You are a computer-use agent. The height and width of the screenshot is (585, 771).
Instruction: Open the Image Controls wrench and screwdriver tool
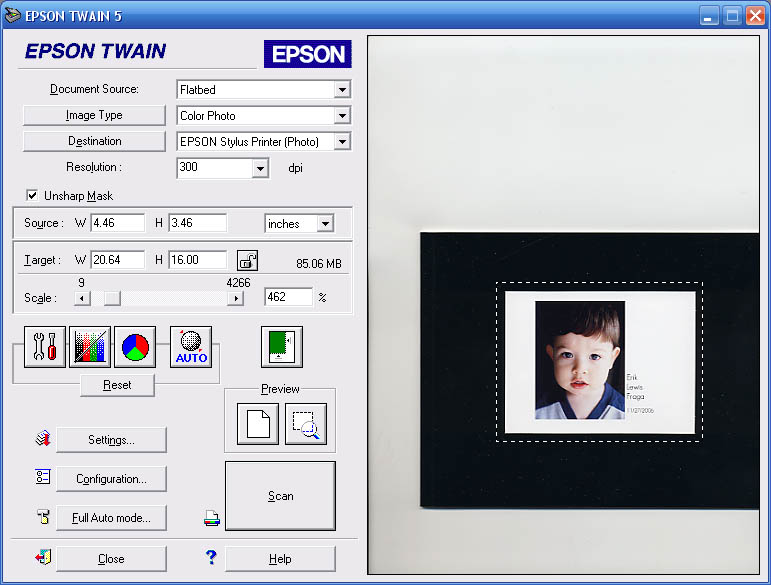(x=45, y=347)
